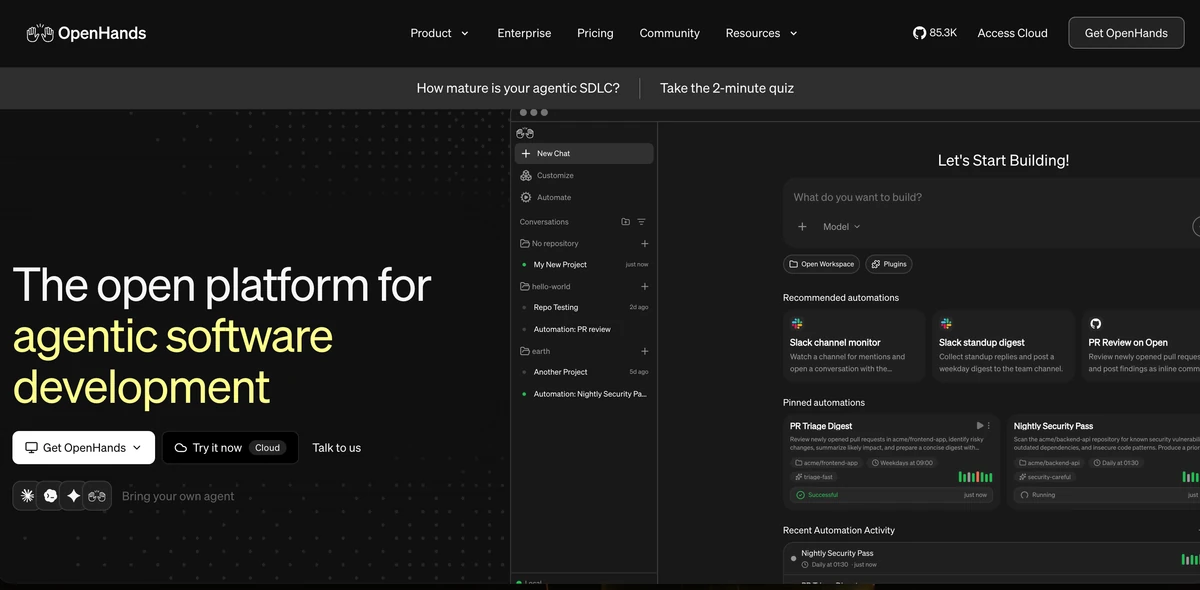Click the acme/backend-api repository tag

coord(1049,463)
